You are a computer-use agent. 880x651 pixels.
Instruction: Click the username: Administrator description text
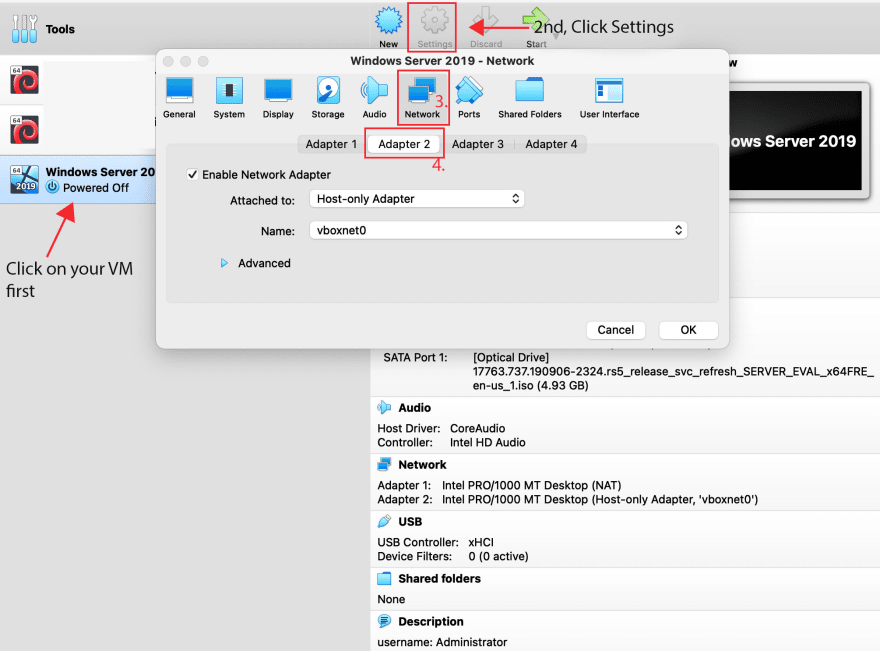point(442,642)
